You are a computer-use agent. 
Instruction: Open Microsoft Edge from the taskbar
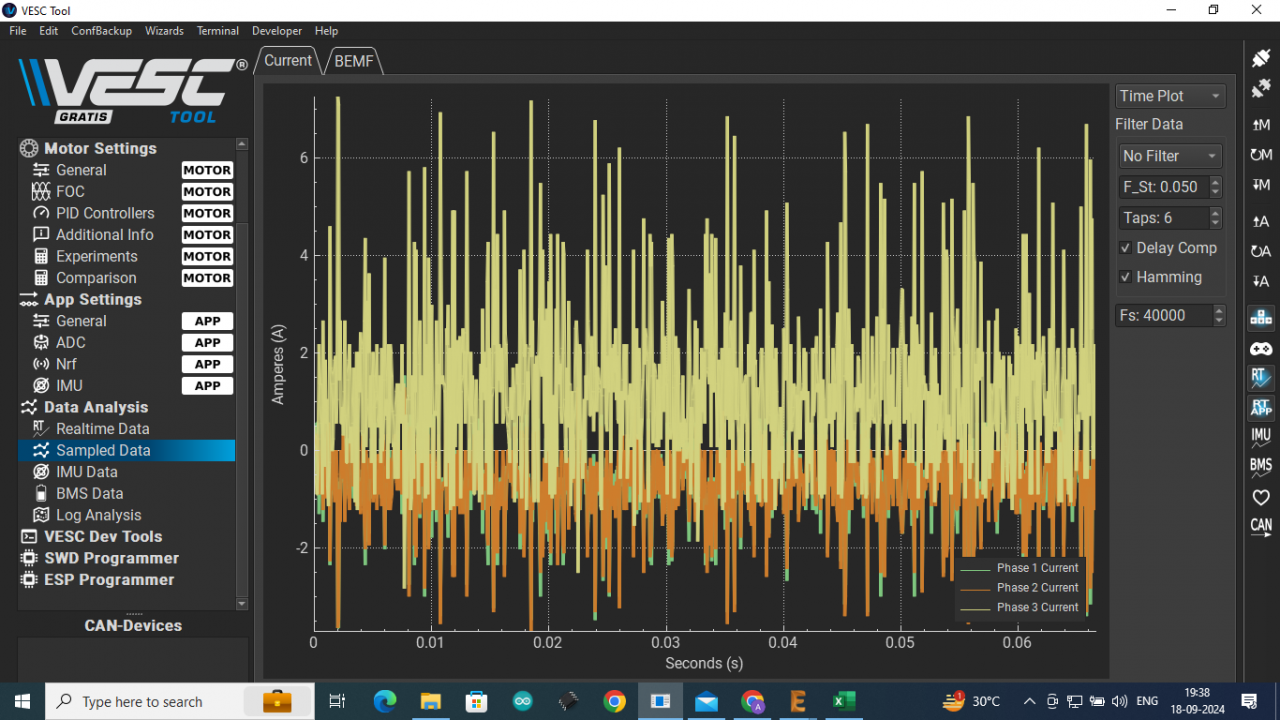[x=385, y=702]
